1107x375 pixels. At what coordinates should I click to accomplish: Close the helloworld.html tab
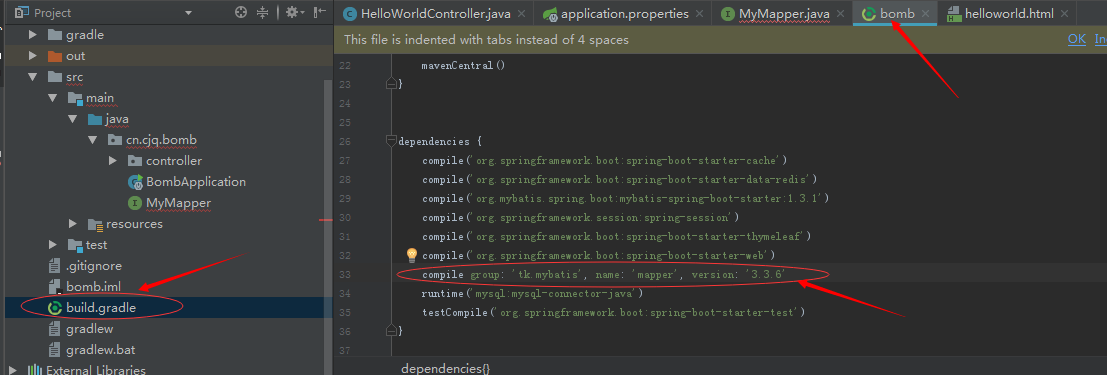1065,13
